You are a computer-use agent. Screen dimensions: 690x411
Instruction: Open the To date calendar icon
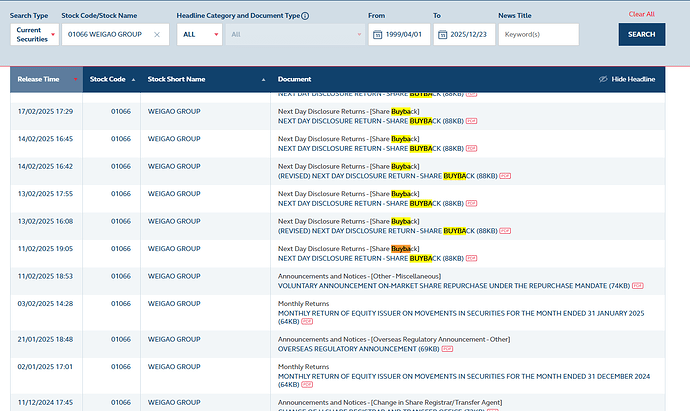tap(442, 35)
